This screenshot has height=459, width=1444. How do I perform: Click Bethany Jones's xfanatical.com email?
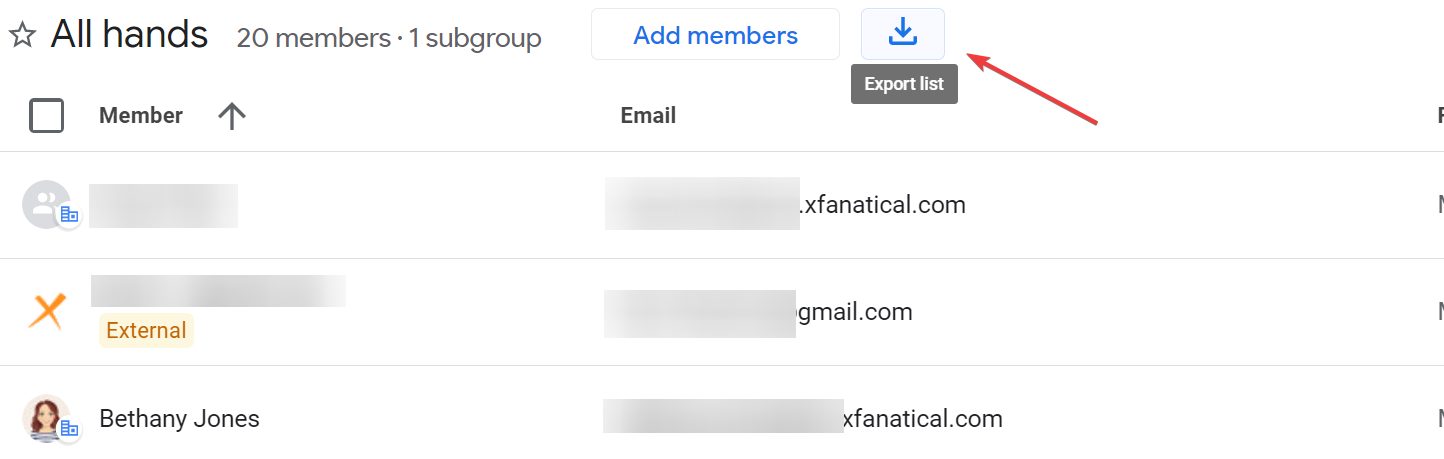tap(921, 418)
